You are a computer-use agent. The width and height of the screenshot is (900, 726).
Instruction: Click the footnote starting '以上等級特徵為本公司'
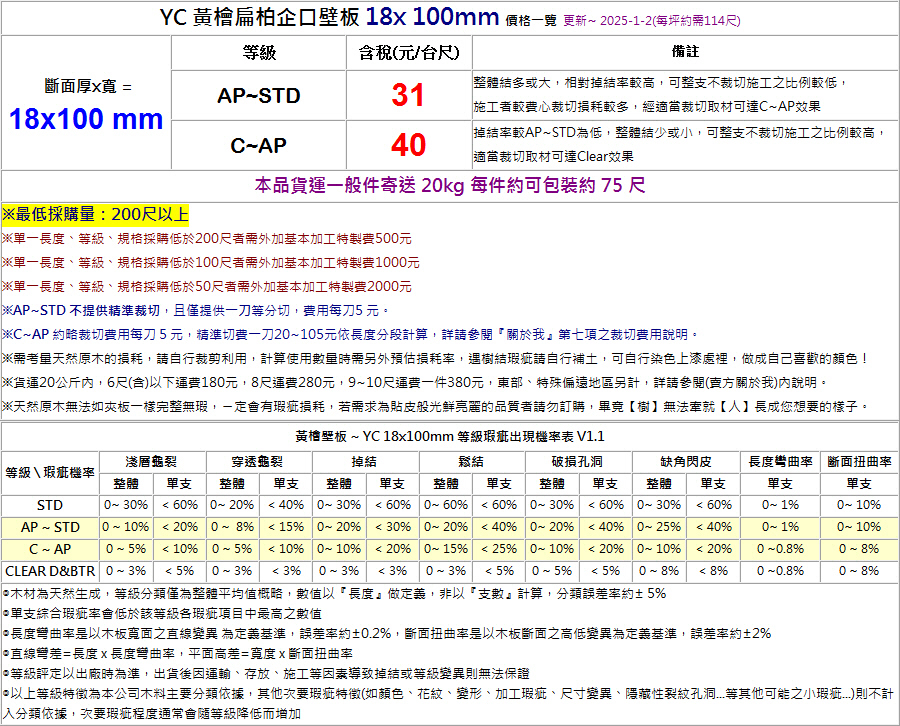[x=448, y=704]
